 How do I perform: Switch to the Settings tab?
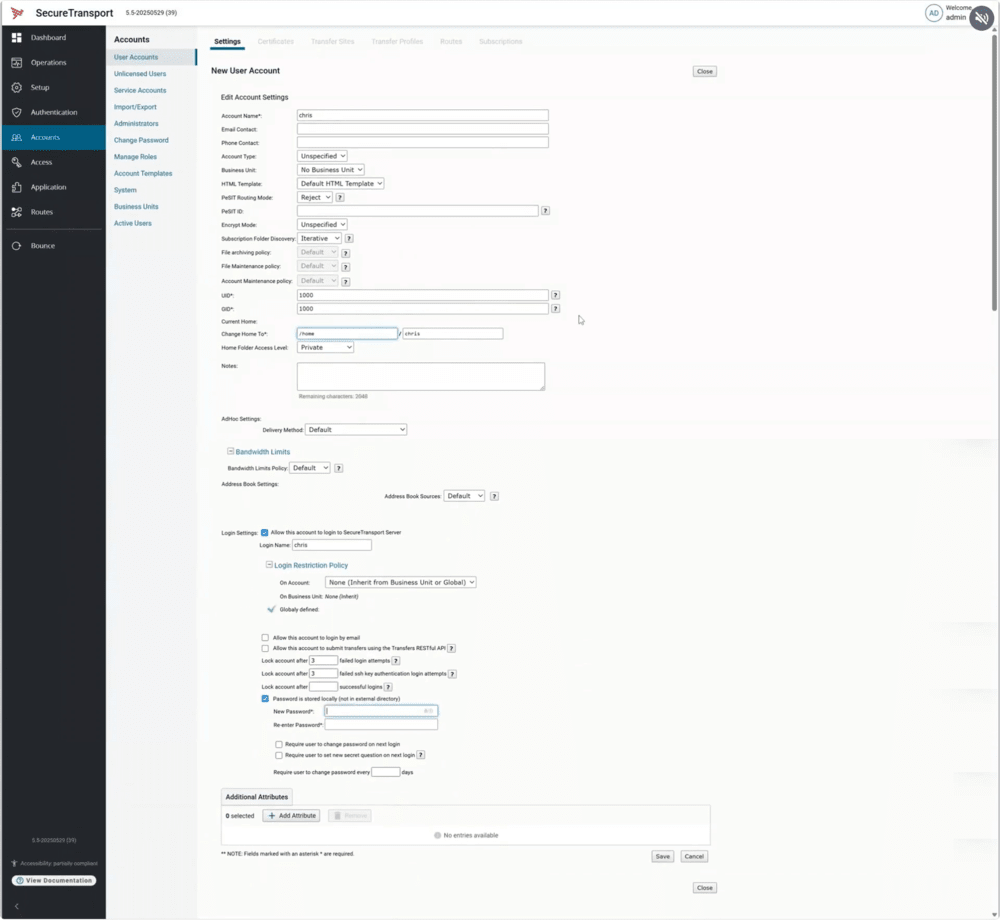point(228,41)
